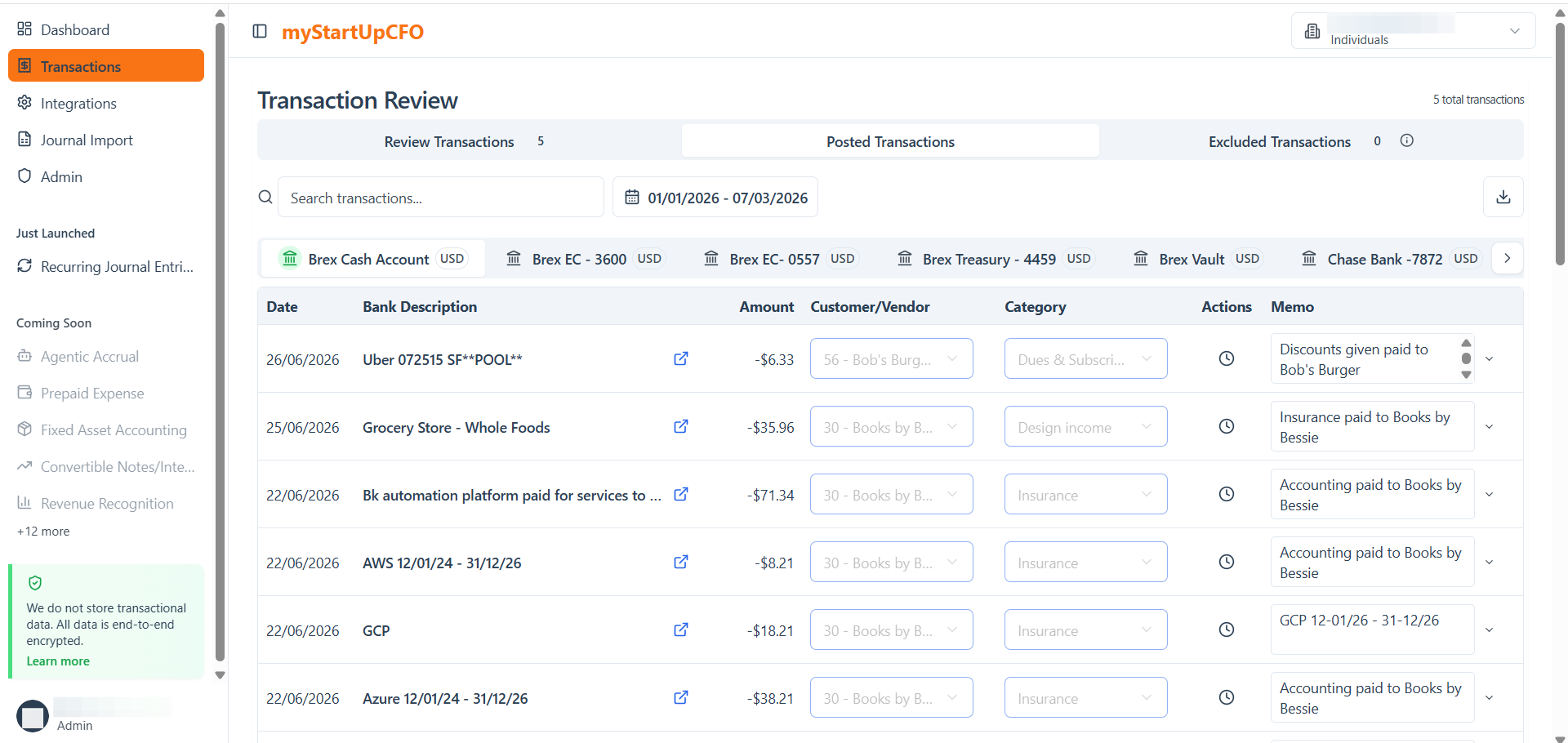
Task: Click the Integrations gear icon
Action: click(x=24, y=103)
